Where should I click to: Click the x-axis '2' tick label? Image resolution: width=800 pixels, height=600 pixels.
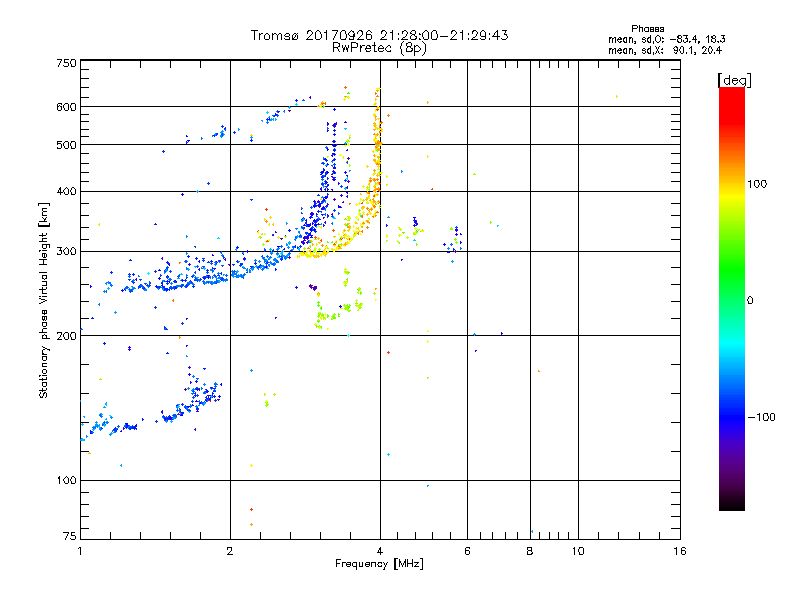[x=230, y=551]
